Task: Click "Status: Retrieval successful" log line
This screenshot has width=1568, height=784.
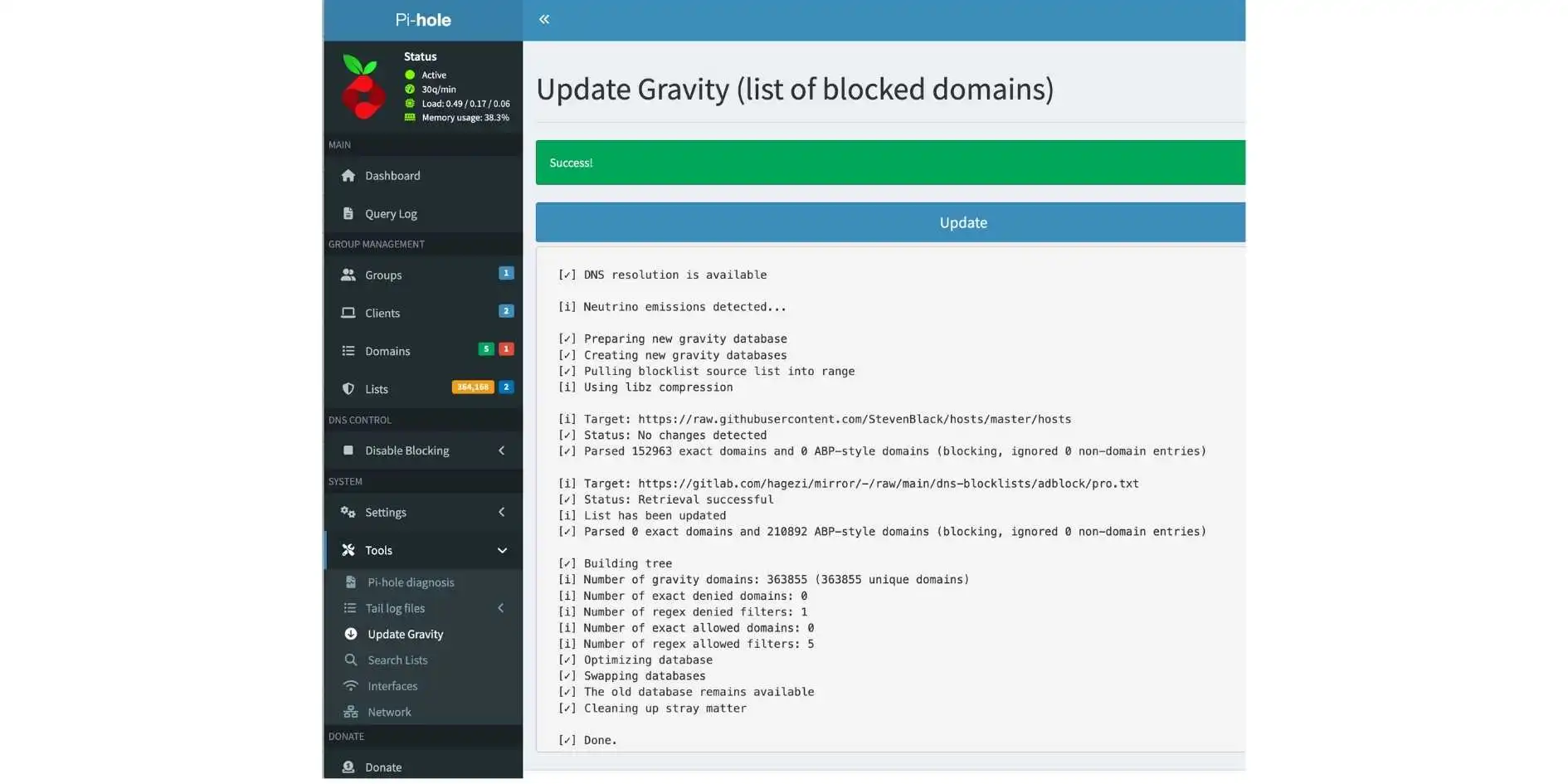Action: click(x=665, y=500)
